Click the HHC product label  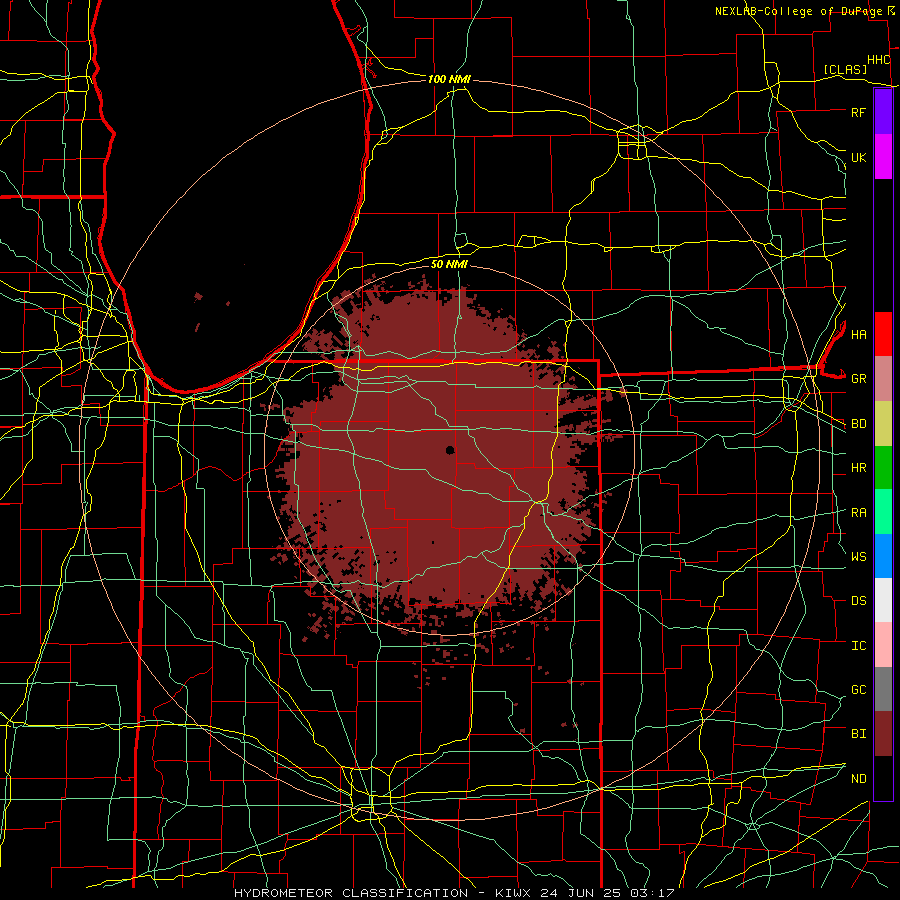coord(878,60)
